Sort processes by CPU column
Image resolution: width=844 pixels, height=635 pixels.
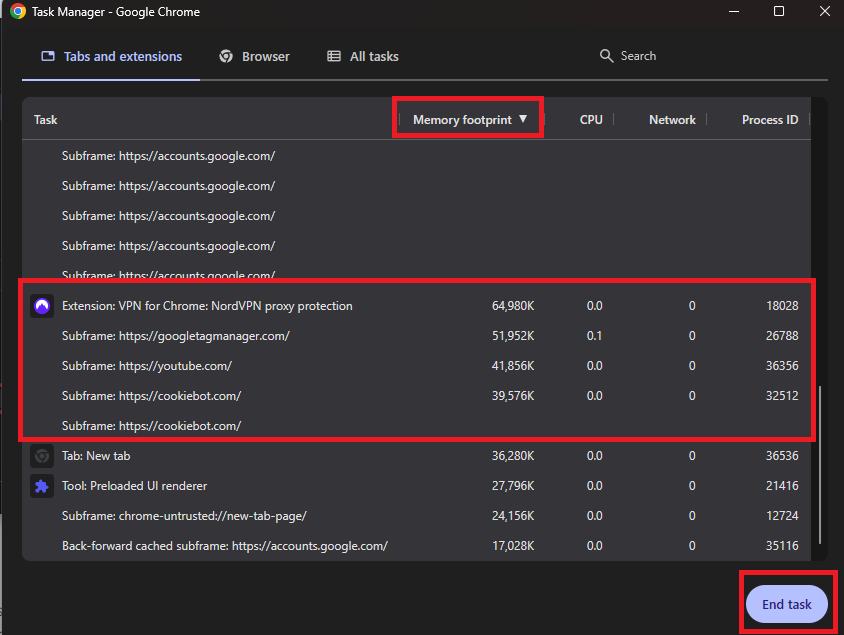click(591, 118)
